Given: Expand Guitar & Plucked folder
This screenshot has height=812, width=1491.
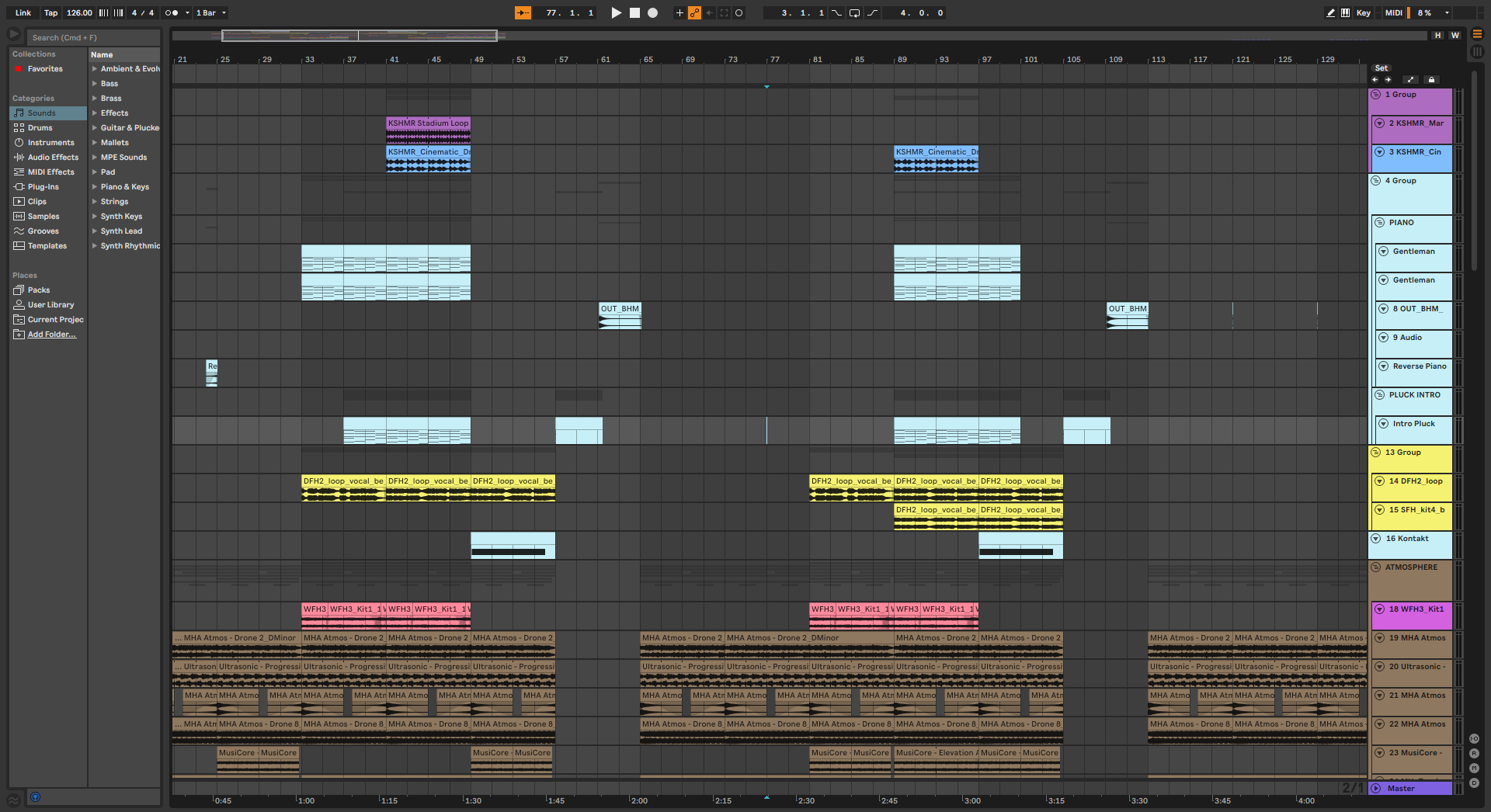Looking at the screenshot, I should (95, 128).
